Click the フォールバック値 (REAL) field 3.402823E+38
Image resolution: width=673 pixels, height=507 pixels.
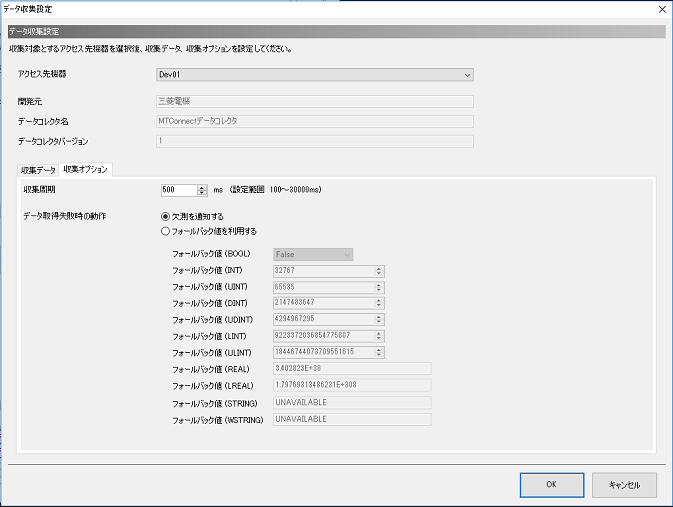tap(352, 368)
